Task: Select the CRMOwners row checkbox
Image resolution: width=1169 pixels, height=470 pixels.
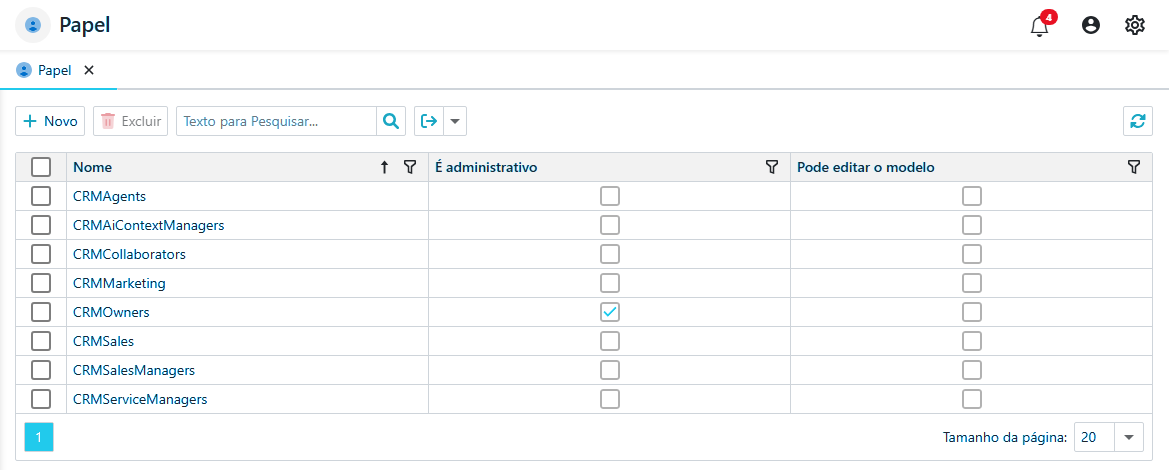Action: tap(41, 312)
